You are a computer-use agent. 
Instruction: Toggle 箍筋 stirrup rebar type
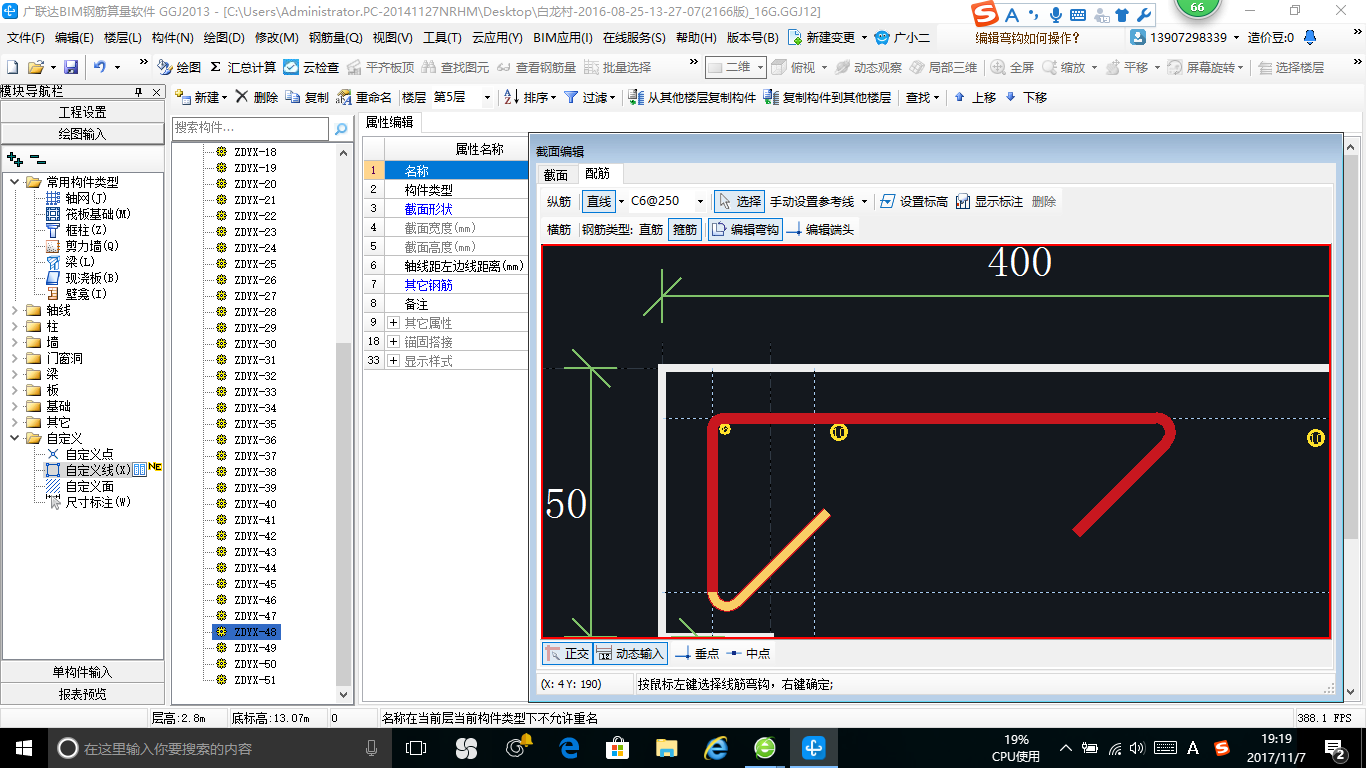click(x=685, y=229)
